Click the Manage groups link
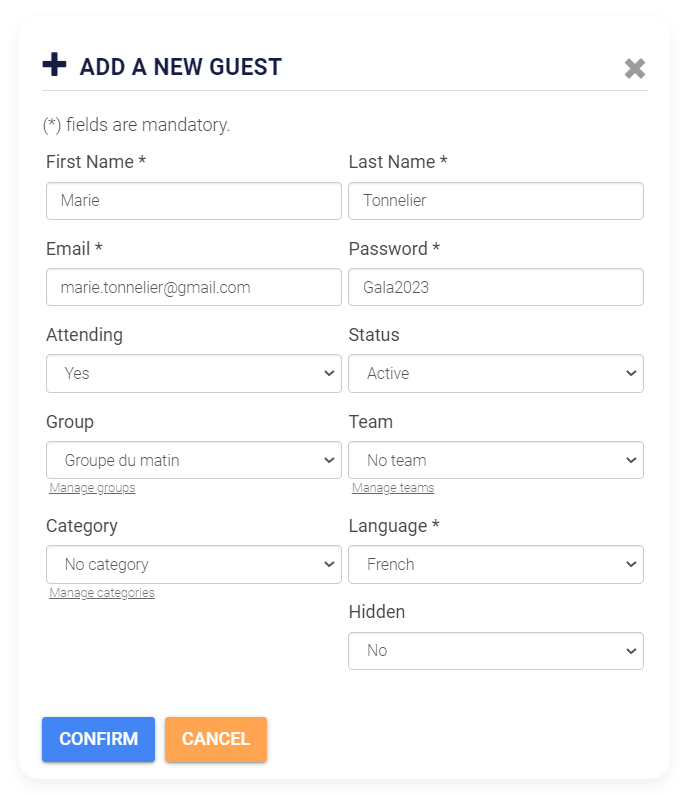This screenshot has width=690, height=795. point(92,488)
